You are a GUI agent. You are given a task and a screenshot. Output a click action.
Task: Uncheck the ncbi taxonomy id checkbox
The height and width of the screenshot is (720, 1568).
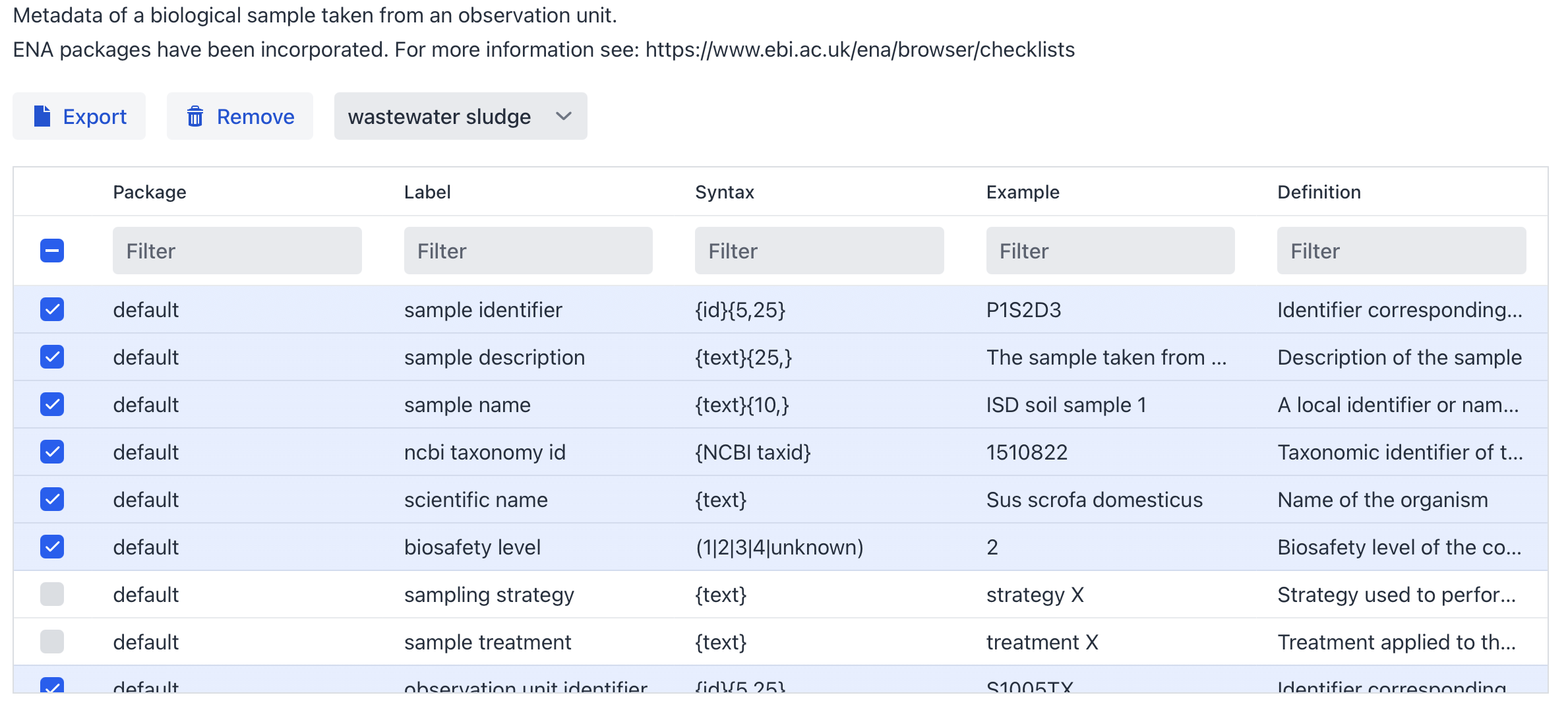coord(52,452)
